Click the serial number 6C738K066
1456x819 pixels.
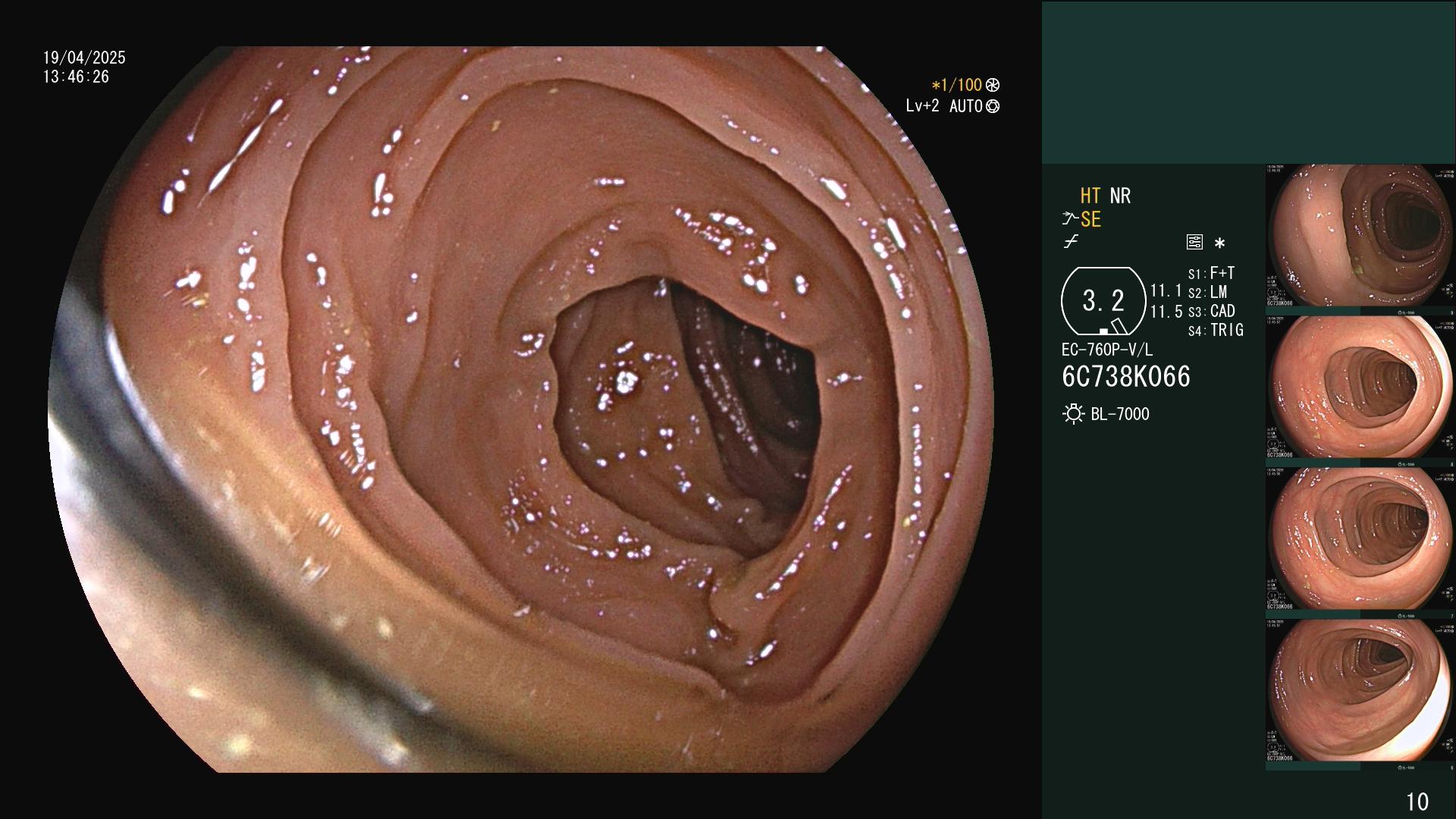point(1126,376)
